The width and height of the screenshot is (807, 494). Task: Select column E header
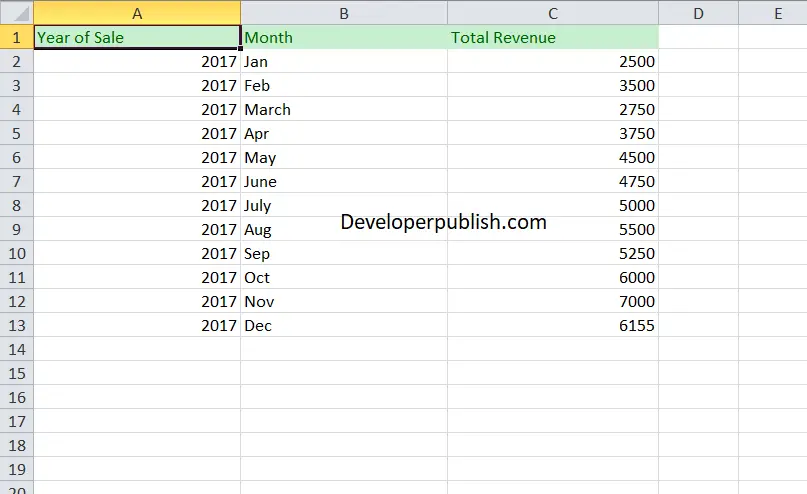coord(773,13)
